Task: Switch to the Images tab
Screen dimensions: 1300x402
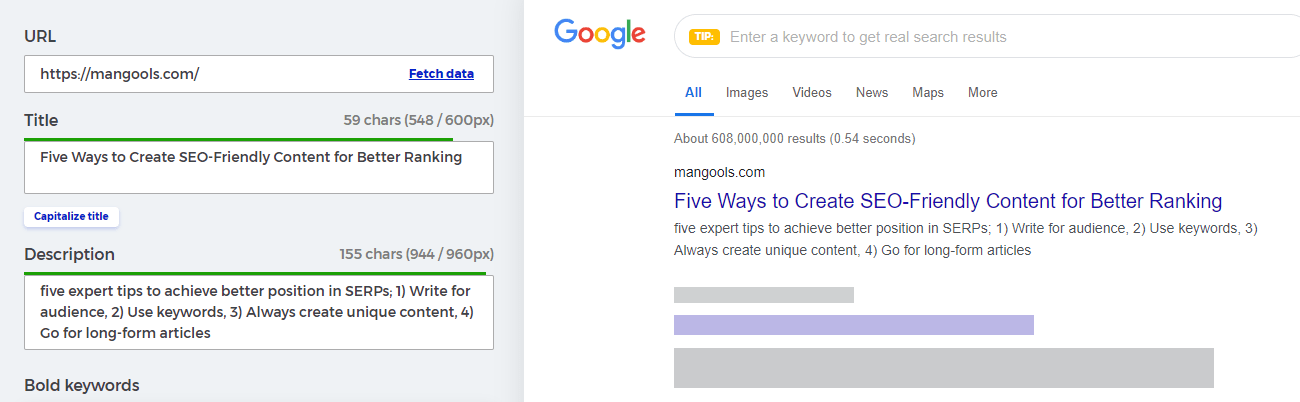Action: click(747, 93)
